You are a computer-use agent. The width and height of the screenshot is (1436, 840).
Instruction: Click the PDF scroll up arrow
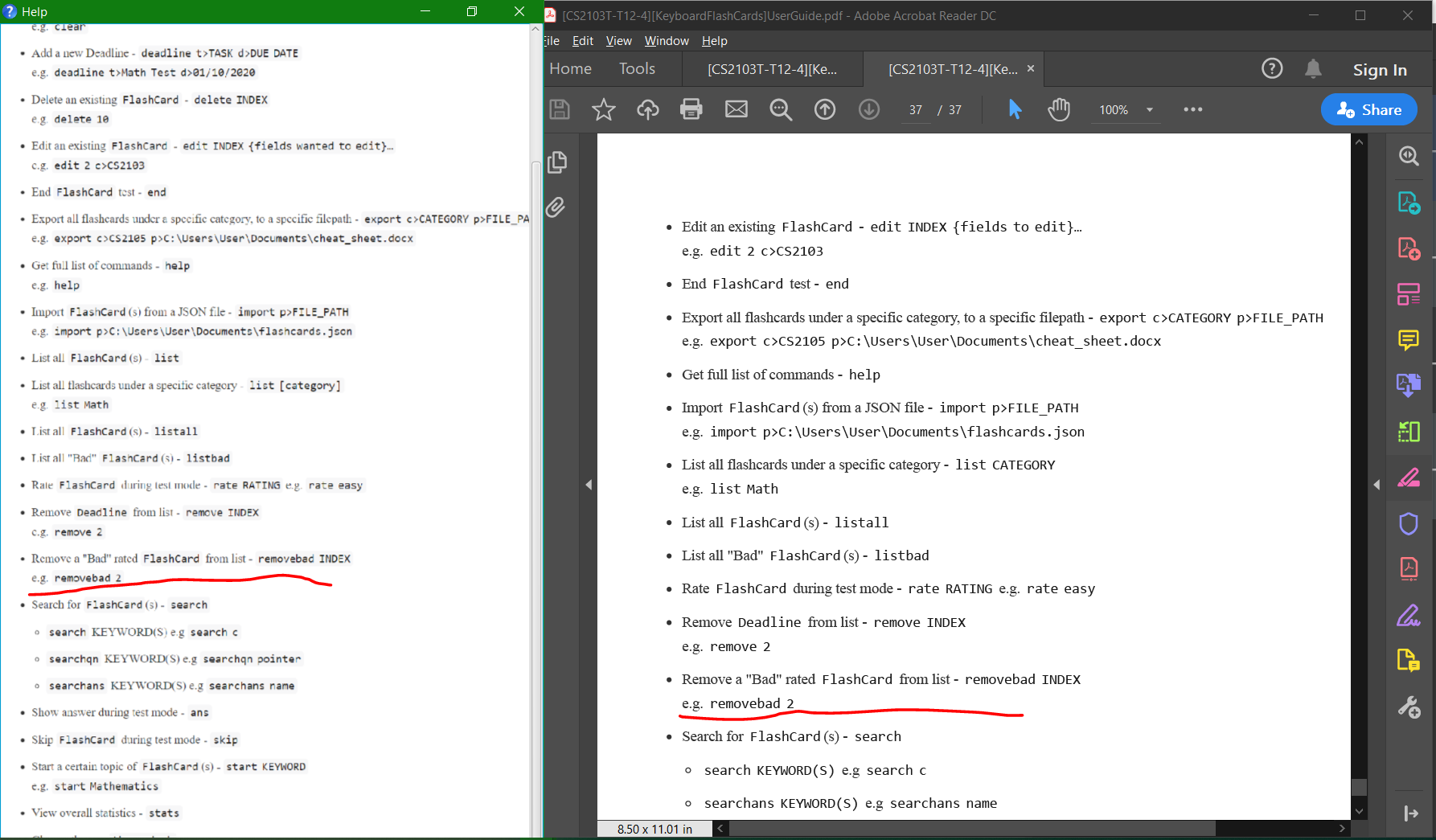click(1359, 141)
